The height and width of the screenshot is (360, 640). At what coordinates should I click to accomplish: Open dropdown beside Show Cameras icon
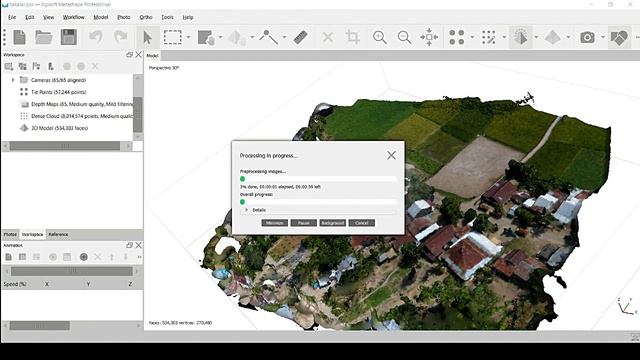[x=603, y=37]
